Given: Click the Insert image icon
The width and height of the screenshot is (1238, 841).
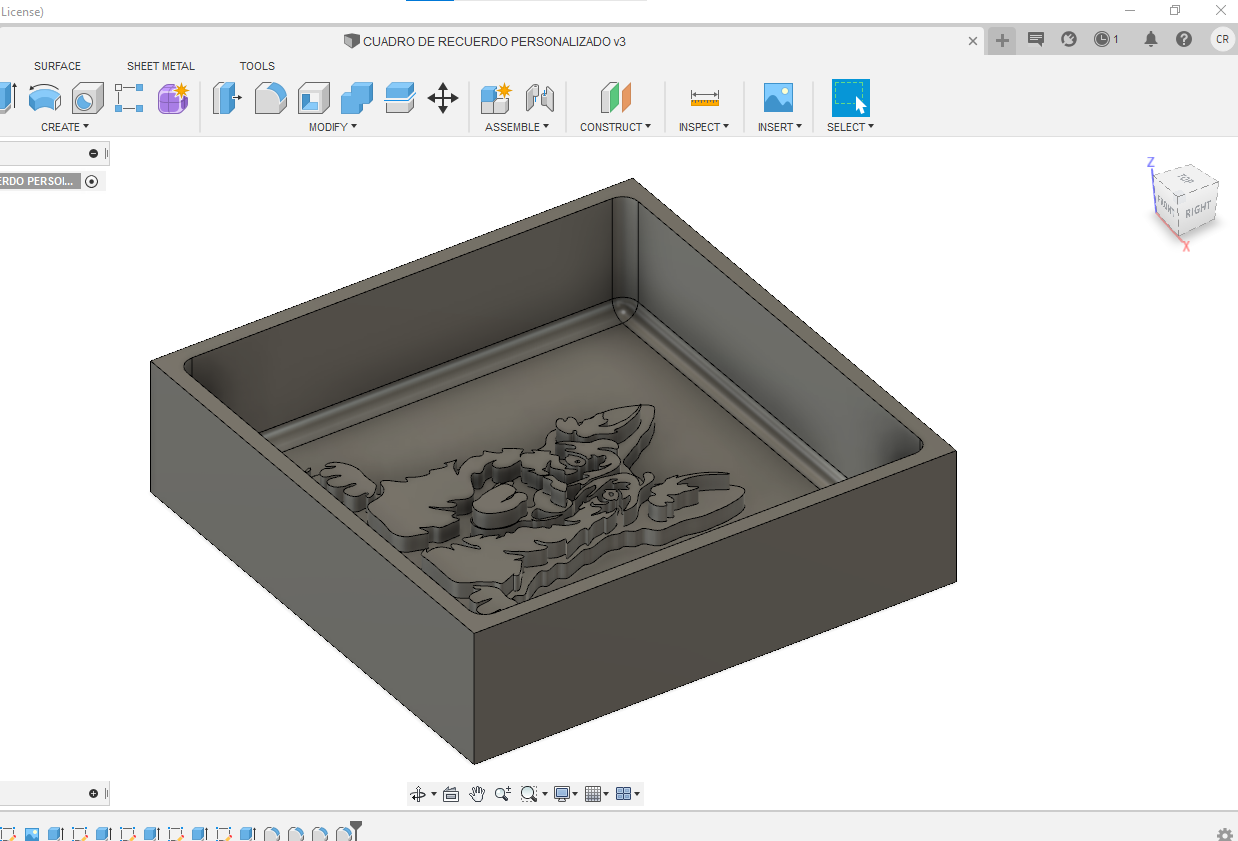Looking at the screenshot, I should (x=778, y=98).
